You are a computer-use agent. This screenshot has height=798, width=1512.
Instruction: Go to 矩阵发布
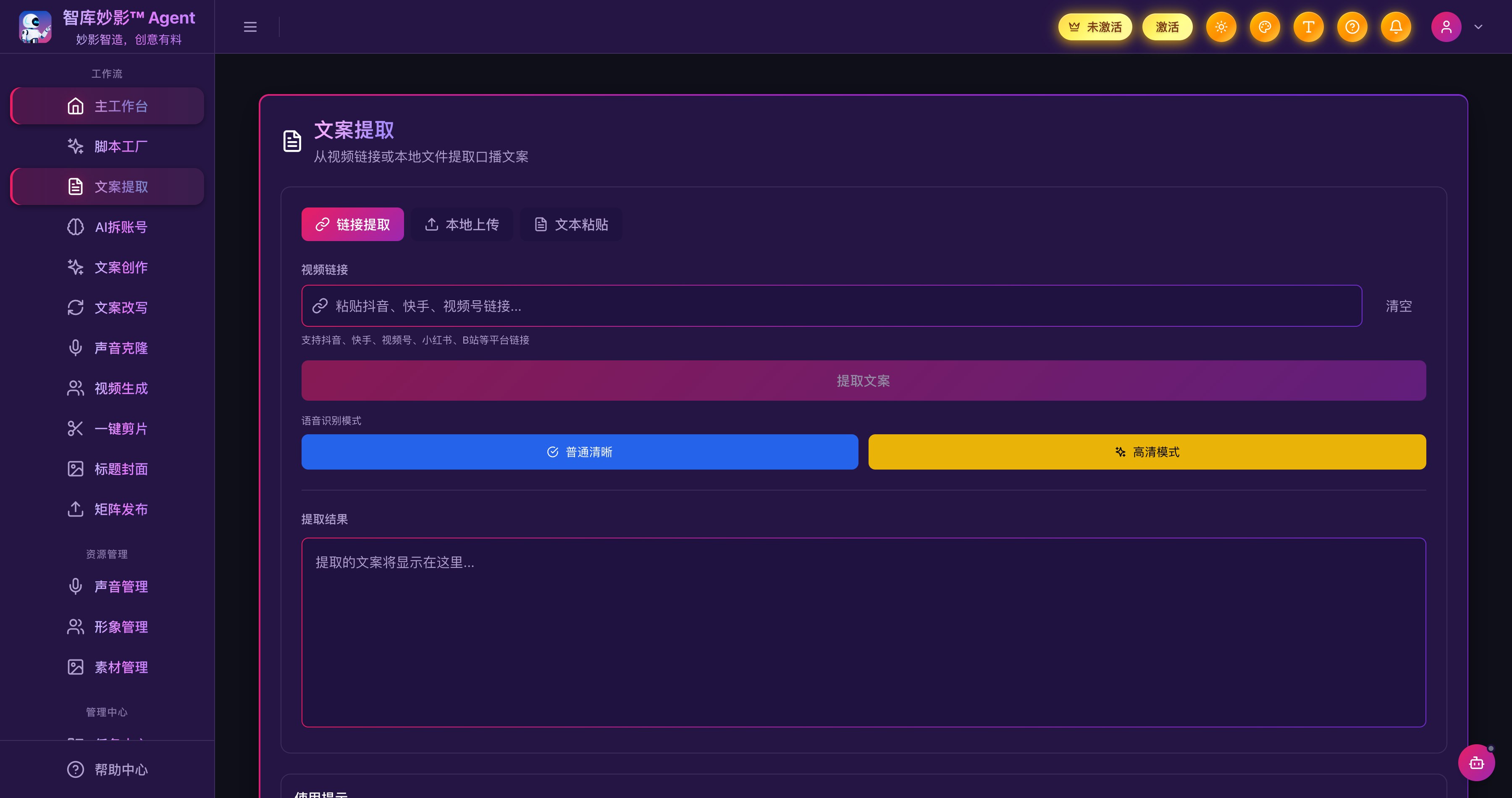tap(108, 509)
